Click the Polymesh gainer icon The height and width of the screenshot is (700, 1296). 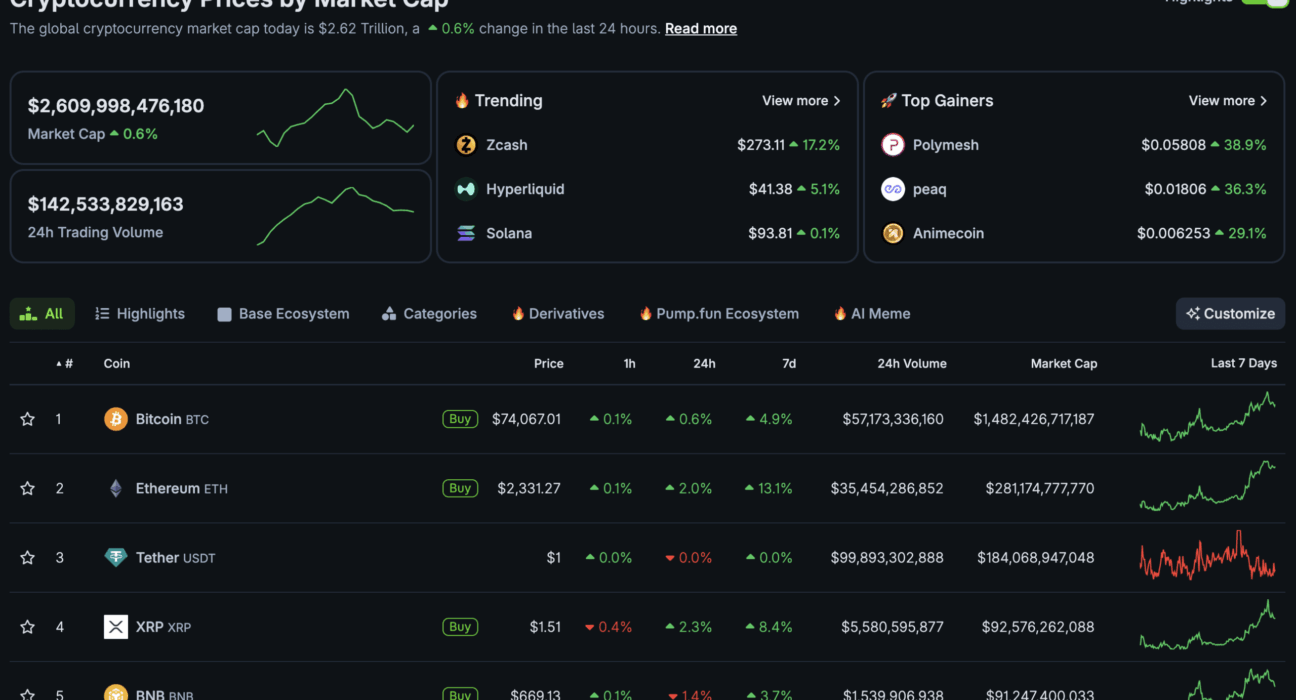[892, 145]
